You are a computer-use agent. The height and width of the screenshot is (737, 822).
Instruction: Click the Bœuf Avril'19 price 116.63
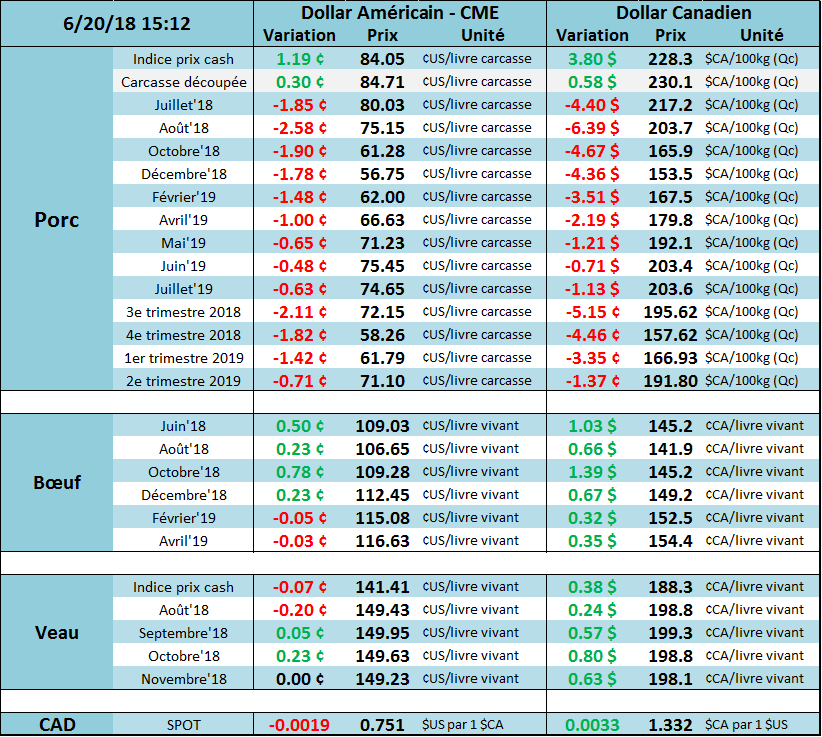click(382, 541)
